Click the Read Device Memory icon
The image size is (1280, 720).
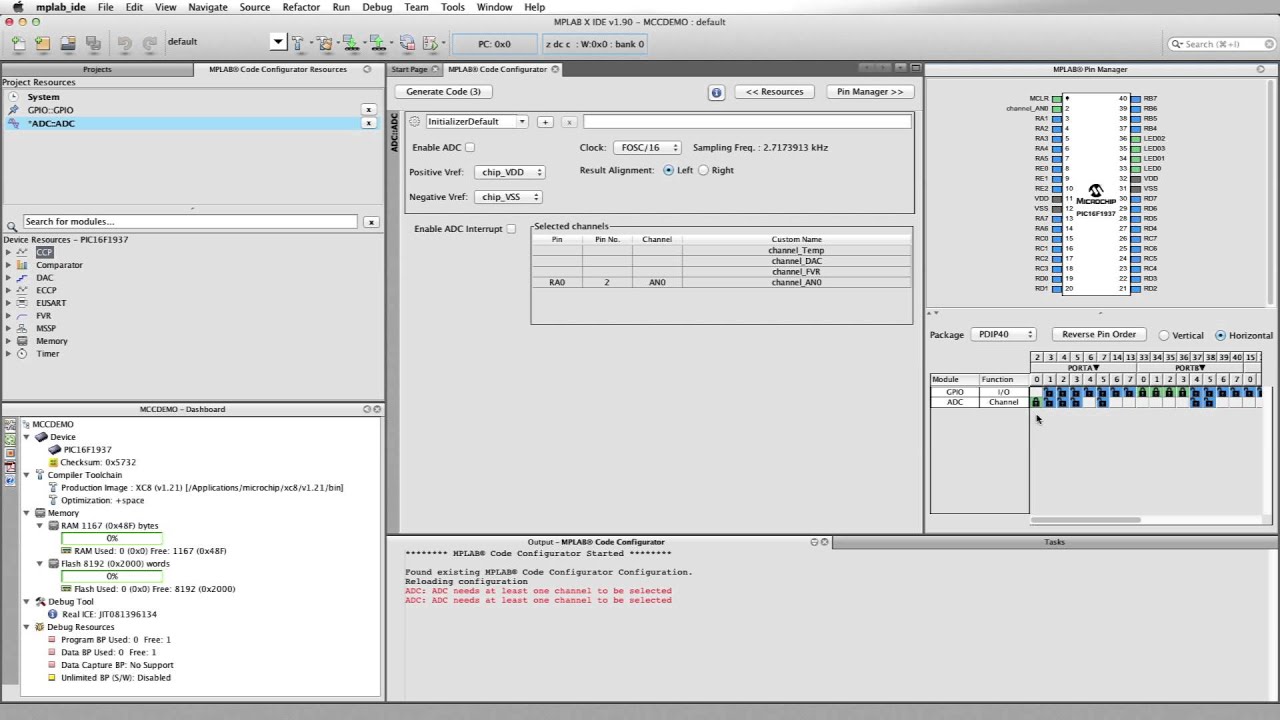click(379, 43)
